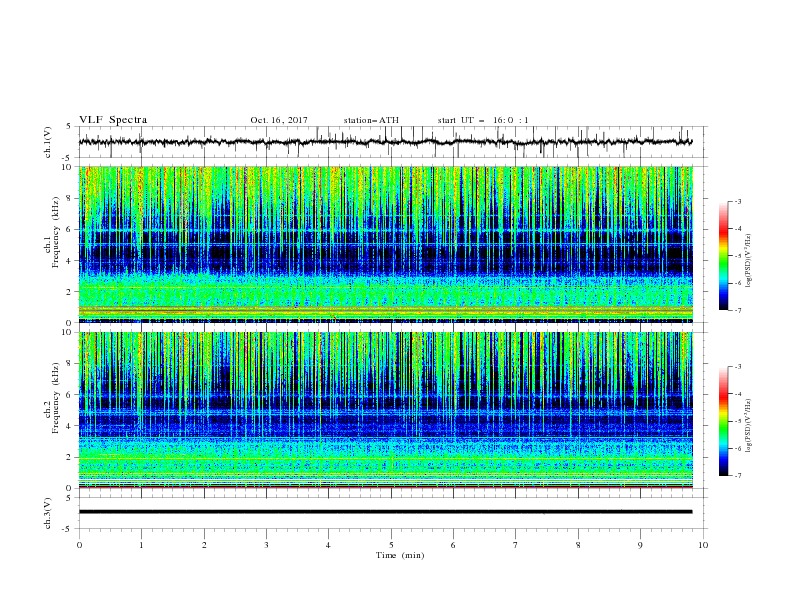Click the time axis tick label "3"

[x=266, y=545]
